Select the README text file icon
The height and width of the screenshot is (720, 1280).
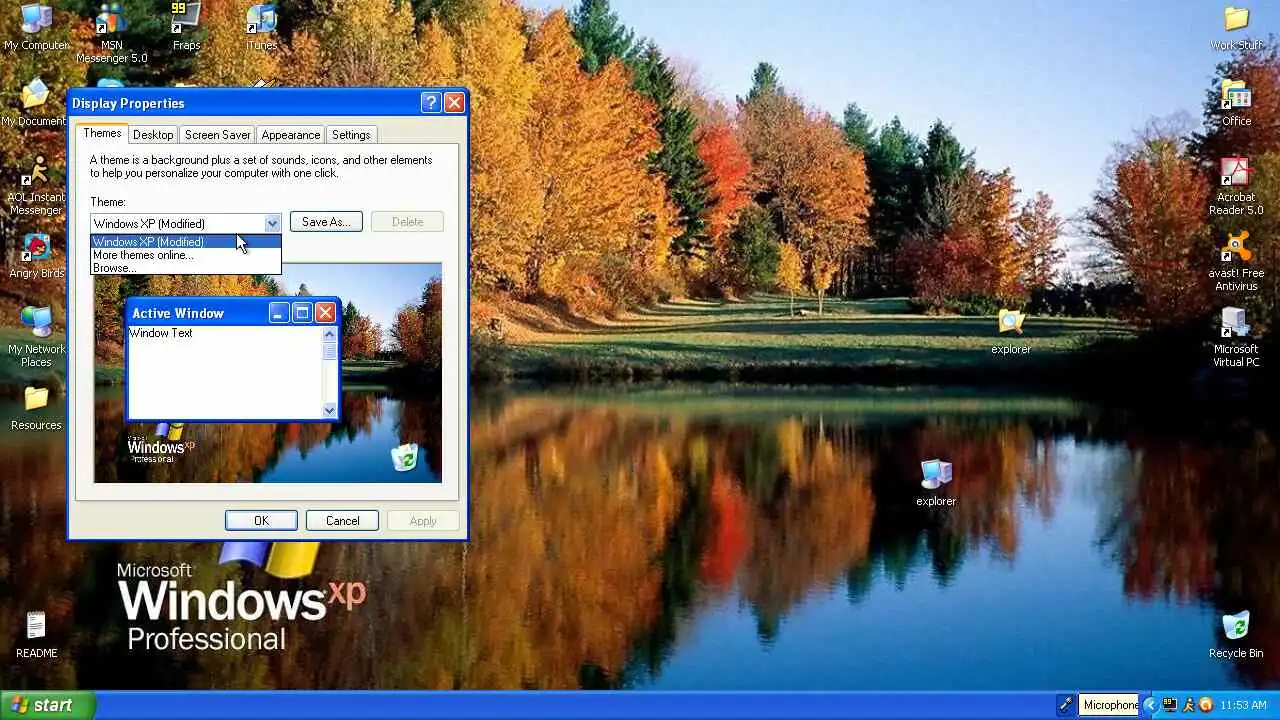coord(36,635)
